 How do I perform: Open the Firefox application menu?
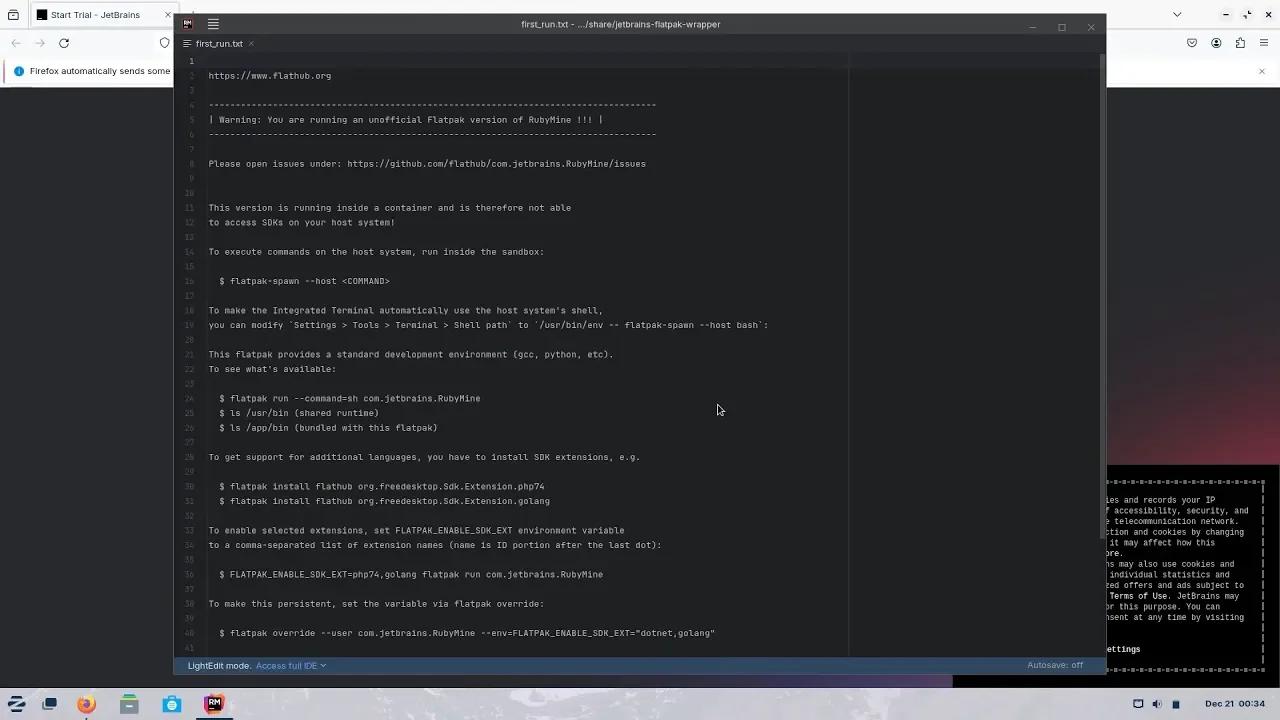[1264, 43]
